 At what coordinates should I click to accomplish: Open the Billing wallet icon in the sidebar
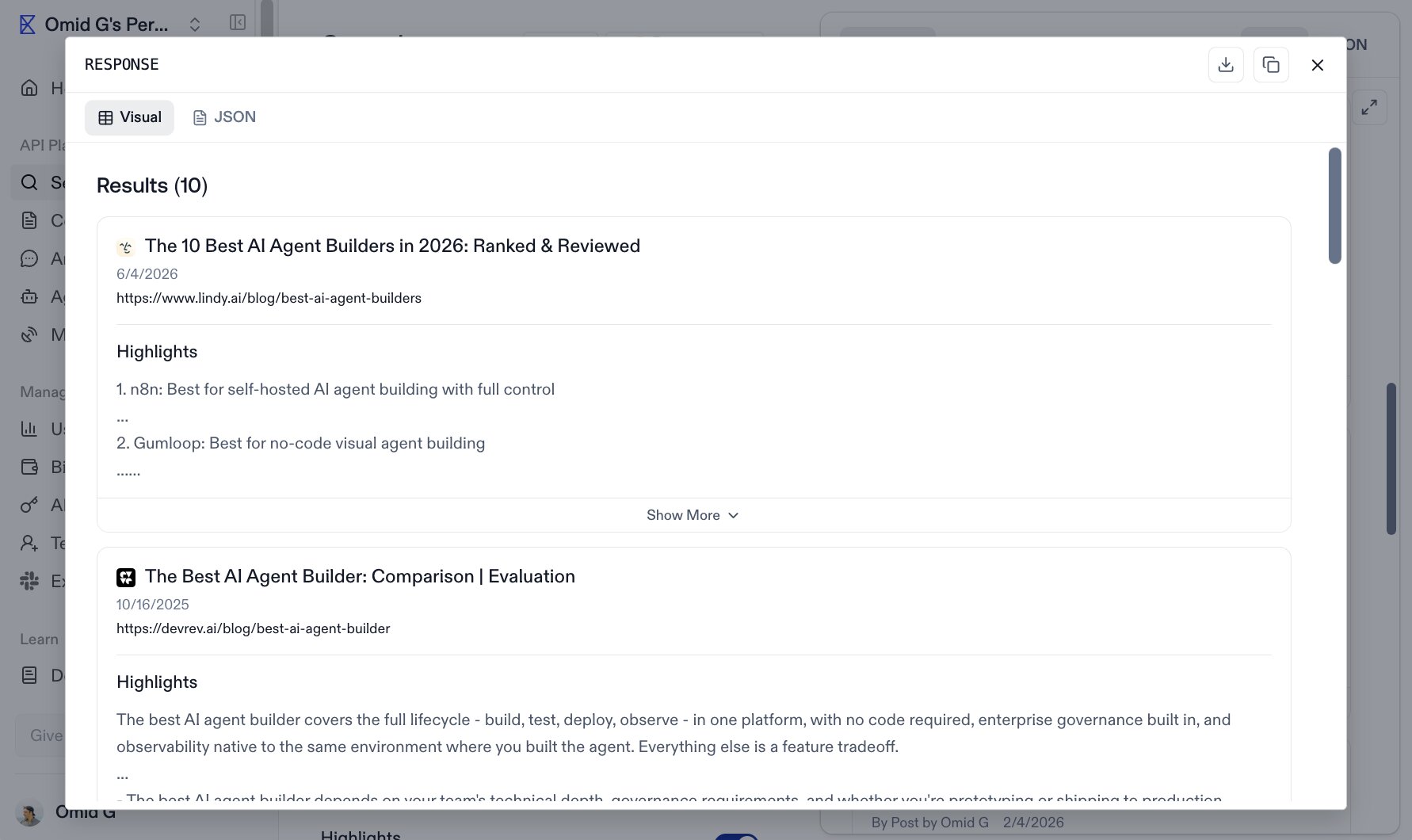pyautogui.click(x=29, y=467)
